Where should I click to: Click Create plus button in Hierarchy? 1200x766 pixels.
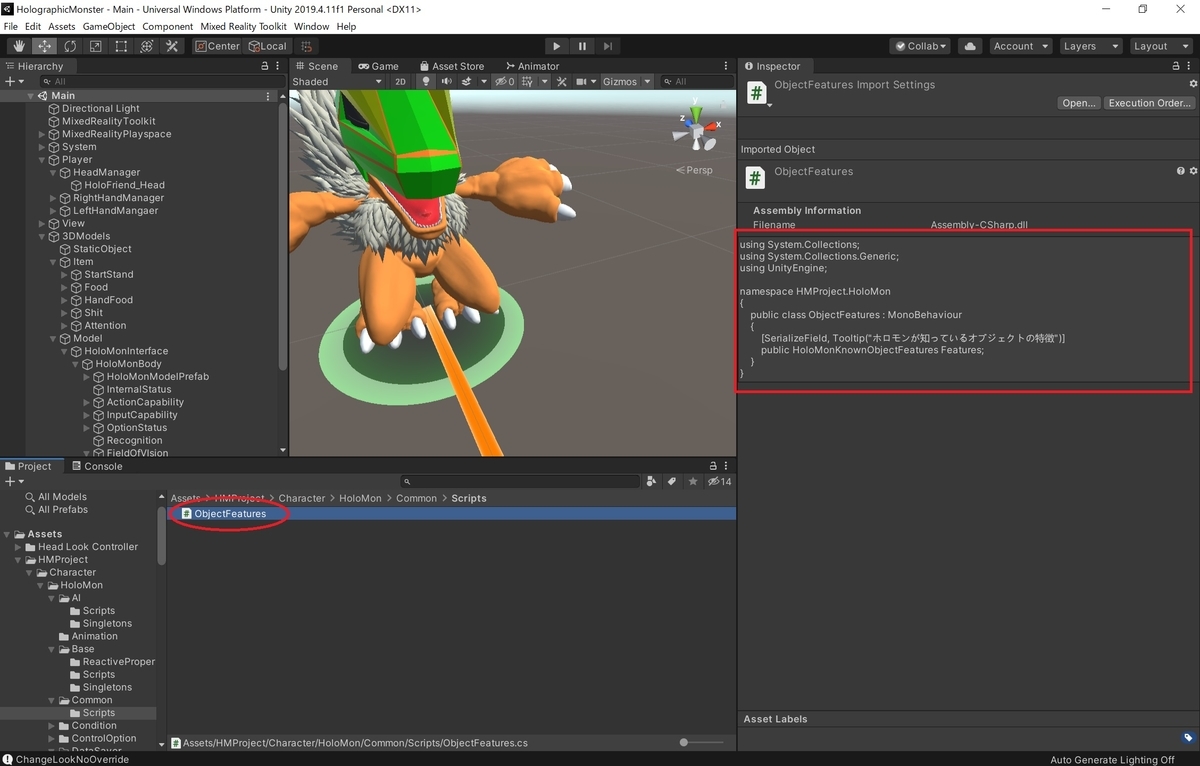pyautogui.click(x=14, y=81)
